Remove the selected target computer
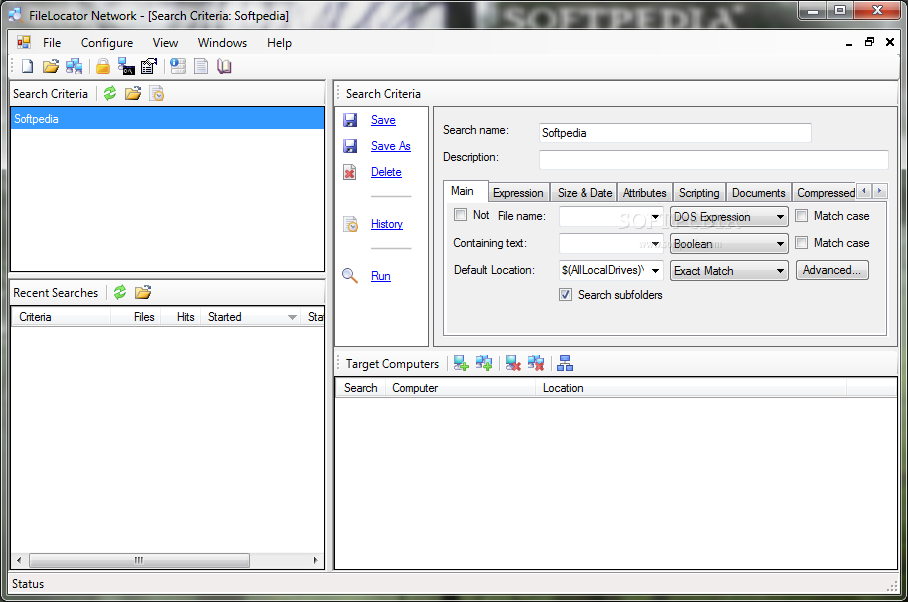908x602 pixels. [x=512, y=364]
